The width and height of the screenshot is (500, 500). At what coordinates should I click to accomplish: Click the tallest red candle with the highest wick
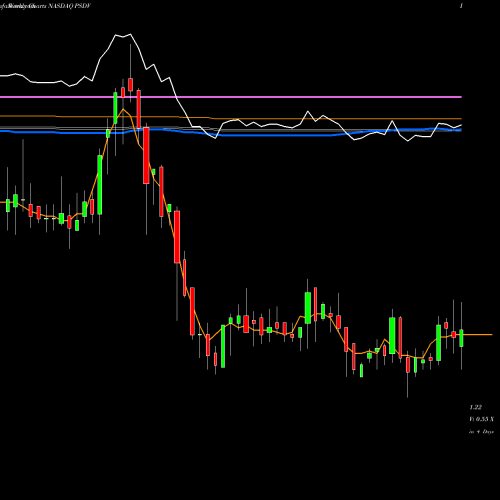pyautogui.click(x=130, y=84)
